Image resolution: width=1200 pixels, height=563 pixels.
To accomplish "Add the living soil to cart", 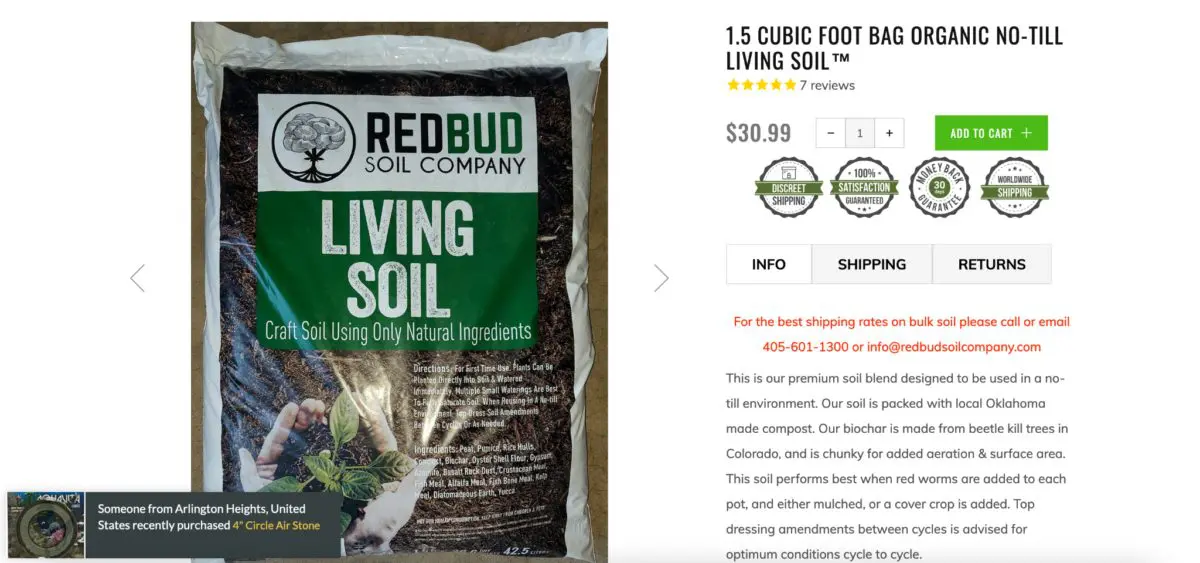I will click(991, 133).
